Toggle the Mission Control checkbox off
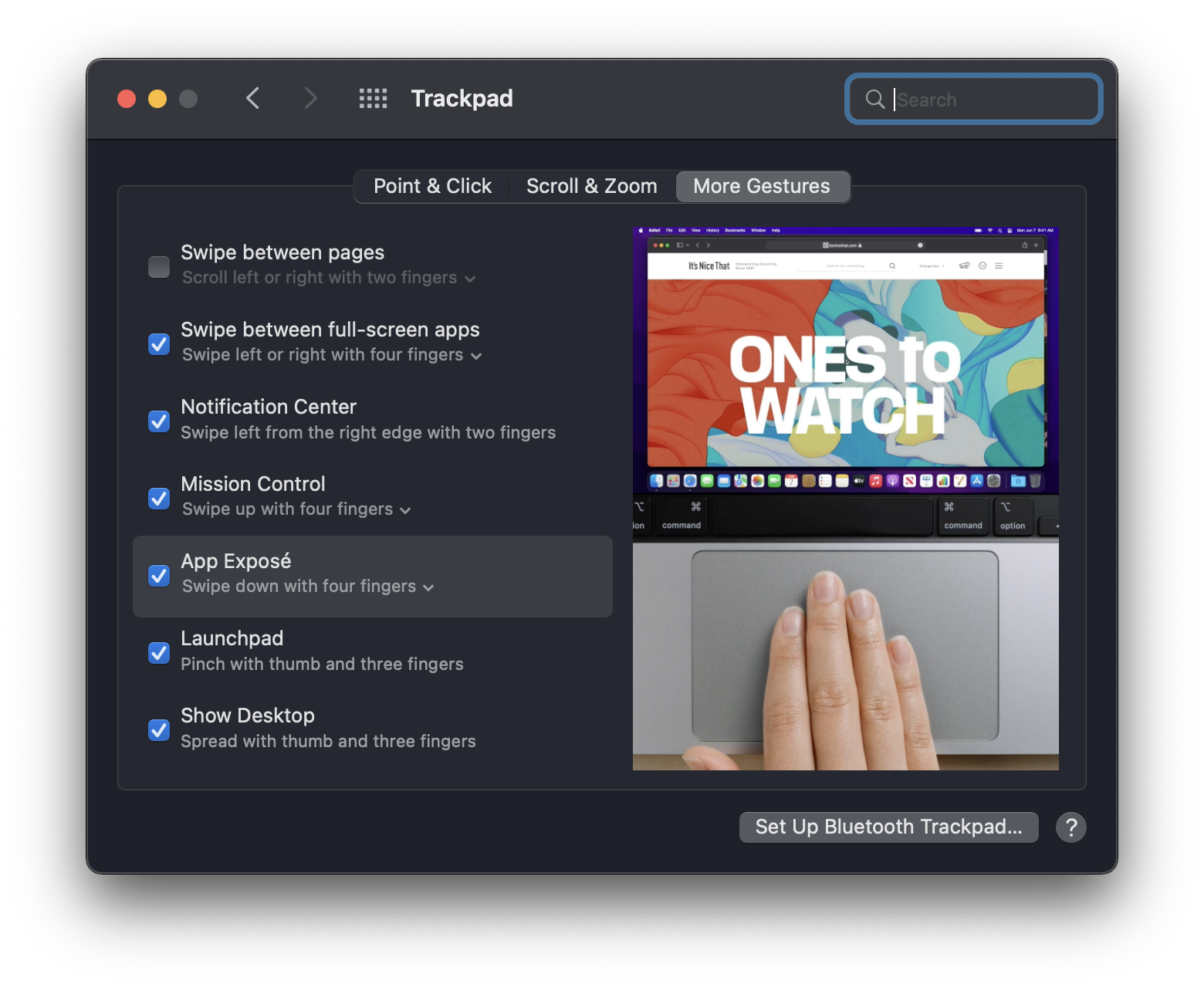 159,498
